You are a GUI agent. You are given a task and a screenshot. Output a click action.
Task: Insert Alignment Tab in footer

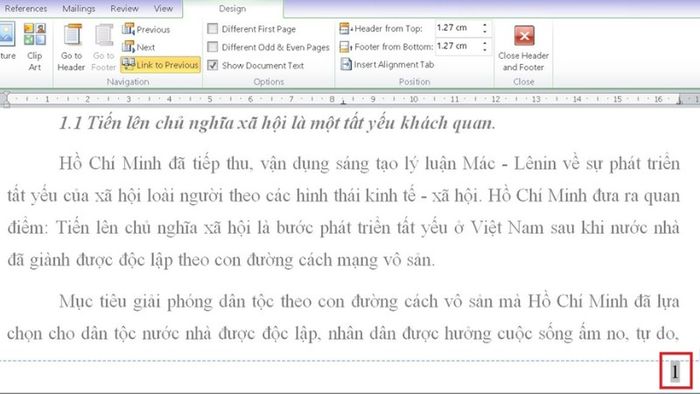point(387,65)
